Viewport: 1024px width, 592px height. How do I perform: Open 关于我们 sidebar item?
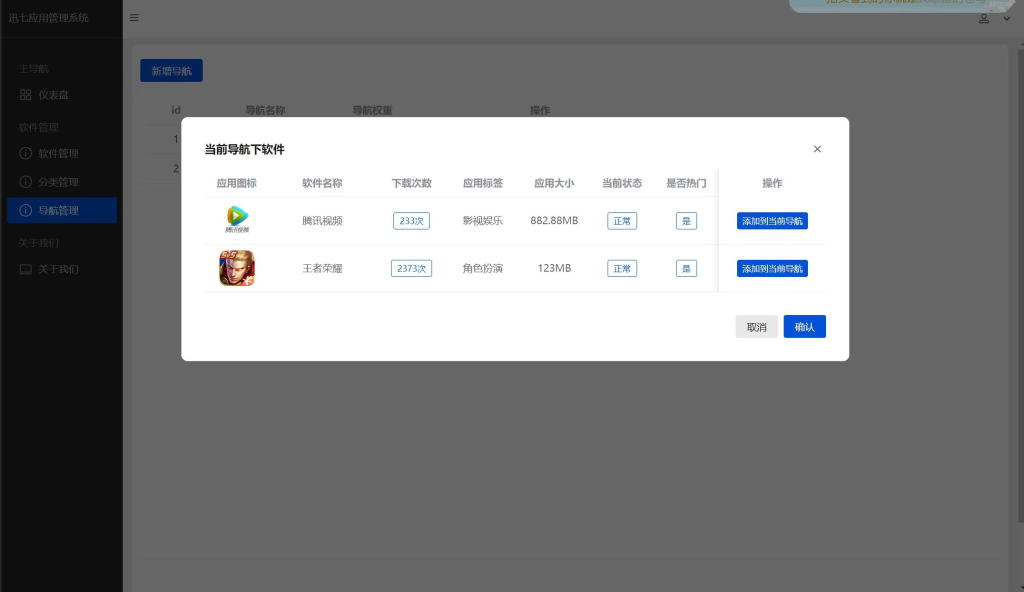[57, 269]
